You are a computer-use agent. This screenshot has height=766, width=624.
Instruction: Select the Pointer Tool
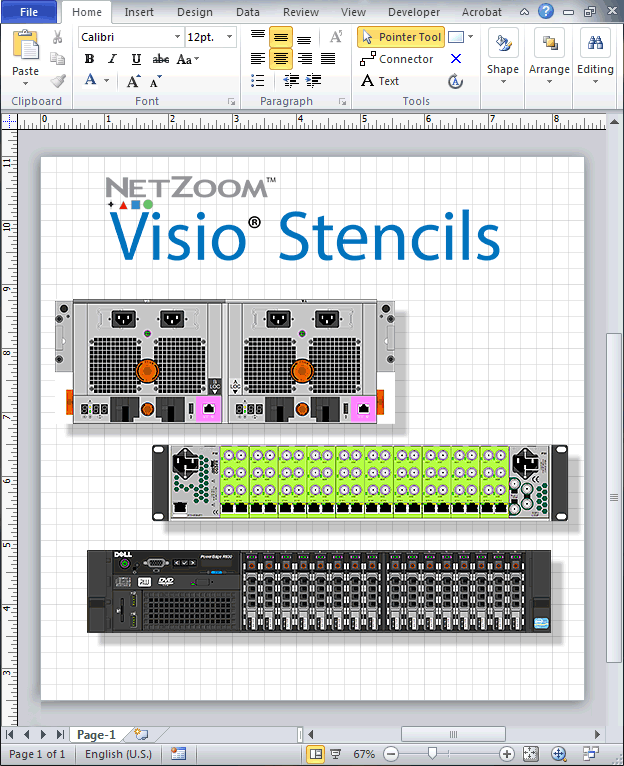401,37
